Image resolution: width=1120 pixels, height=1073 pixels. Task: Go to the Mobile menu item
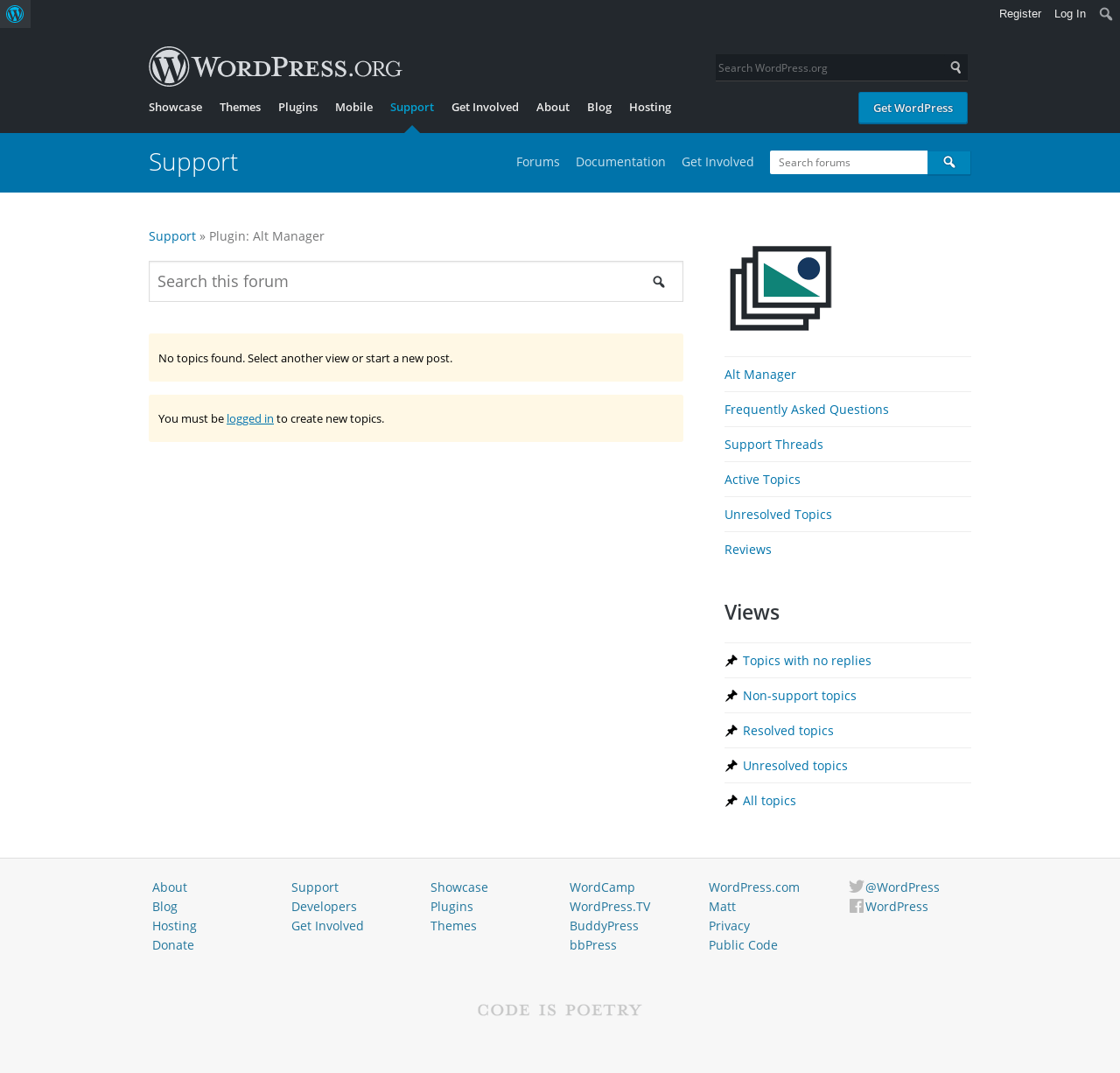353,107
